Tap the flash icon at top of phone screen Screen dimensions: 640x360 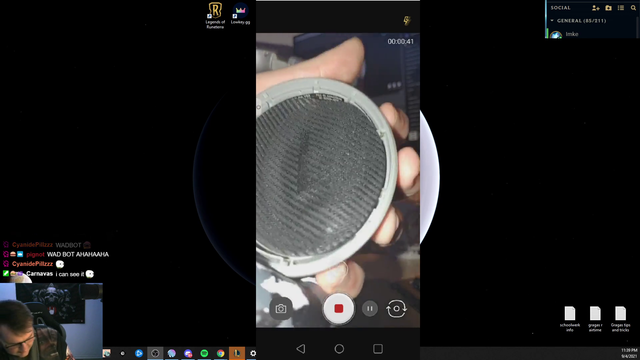coord(407,20)
